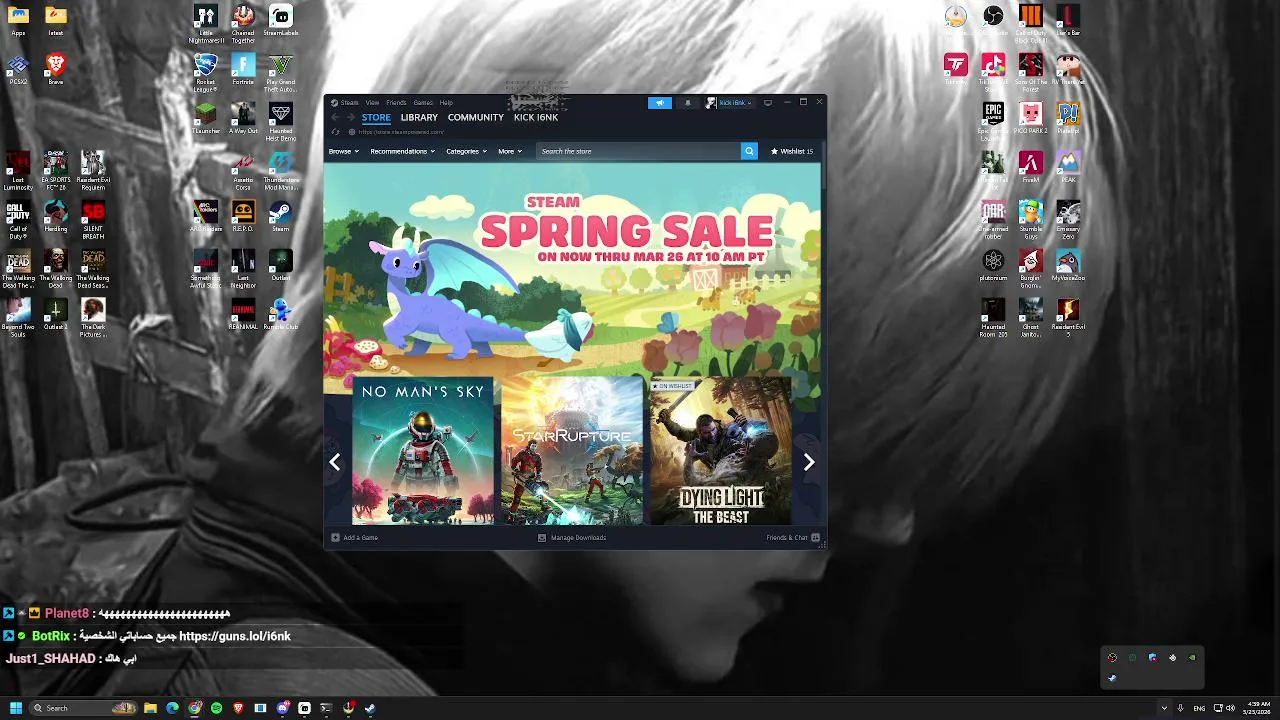Select the plutonium desktop icon
1280x720 pixels.
coord(993,265)
